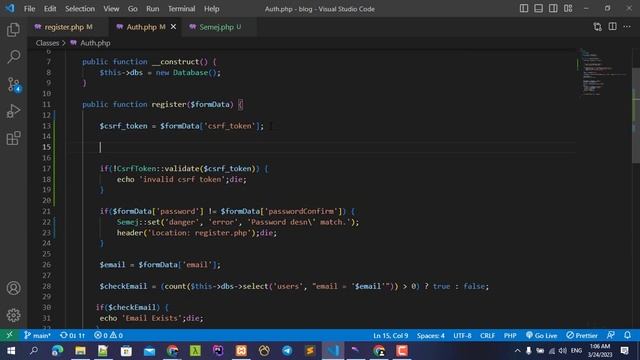Toggle the secondary side bar layout icon
The image size is (640, 360).
[553, 9]
